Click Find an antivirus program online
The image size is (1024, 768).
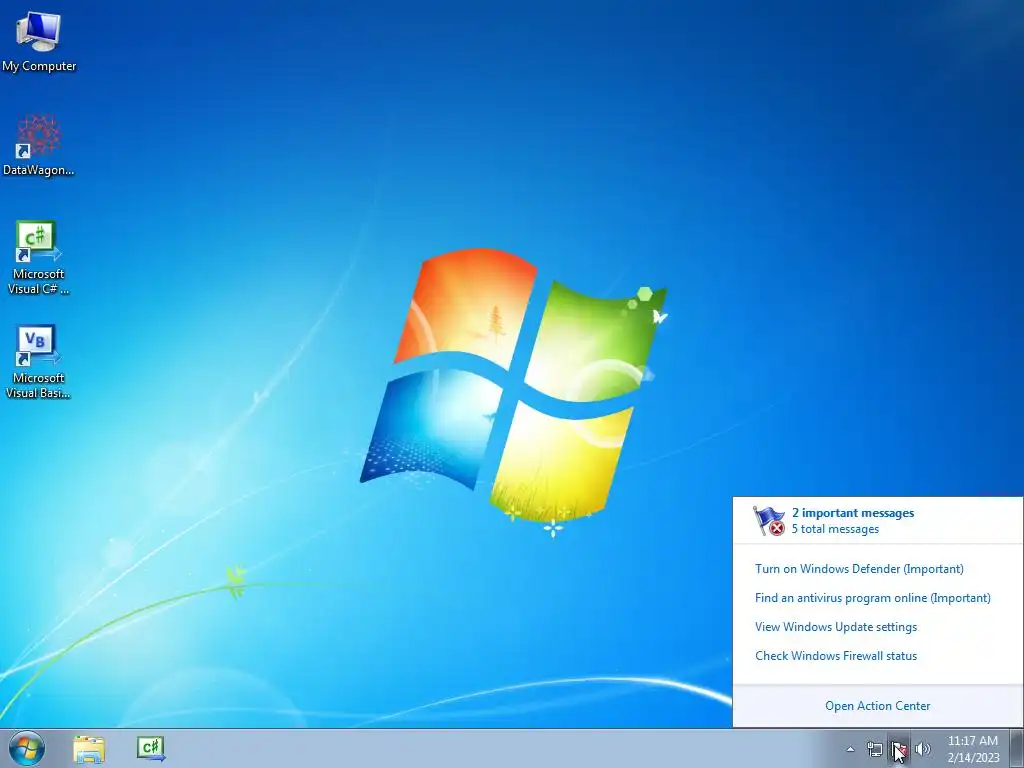873,598
